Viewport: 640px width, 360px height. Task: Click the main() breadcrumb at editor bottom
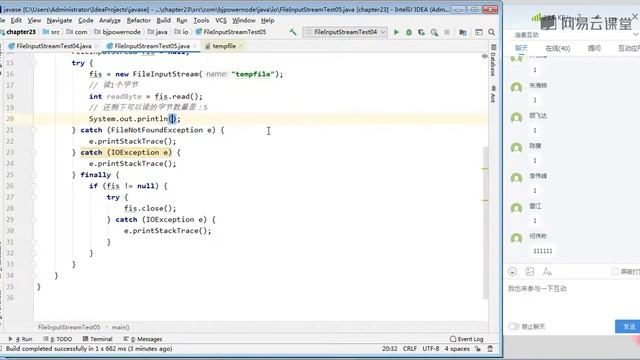tap(120, 327)
